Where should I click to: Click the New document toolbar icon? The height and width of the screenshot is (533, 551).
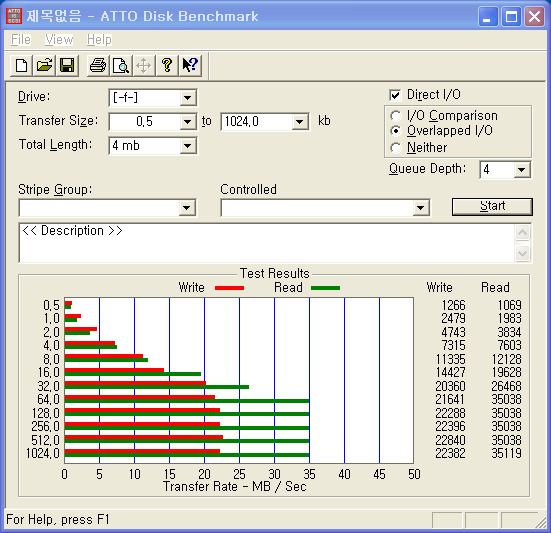pos(21,65)
